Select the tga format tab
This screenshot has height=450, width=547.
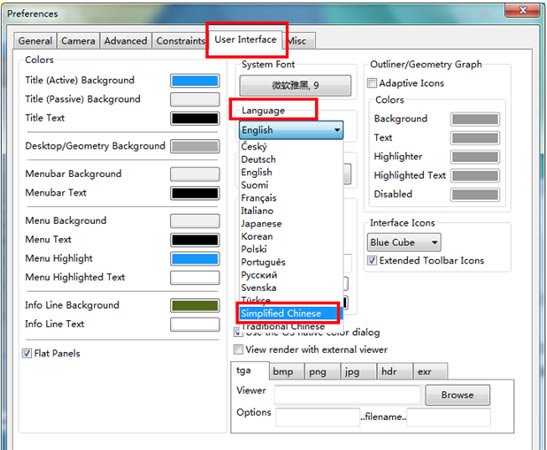(x=250, y=371)
